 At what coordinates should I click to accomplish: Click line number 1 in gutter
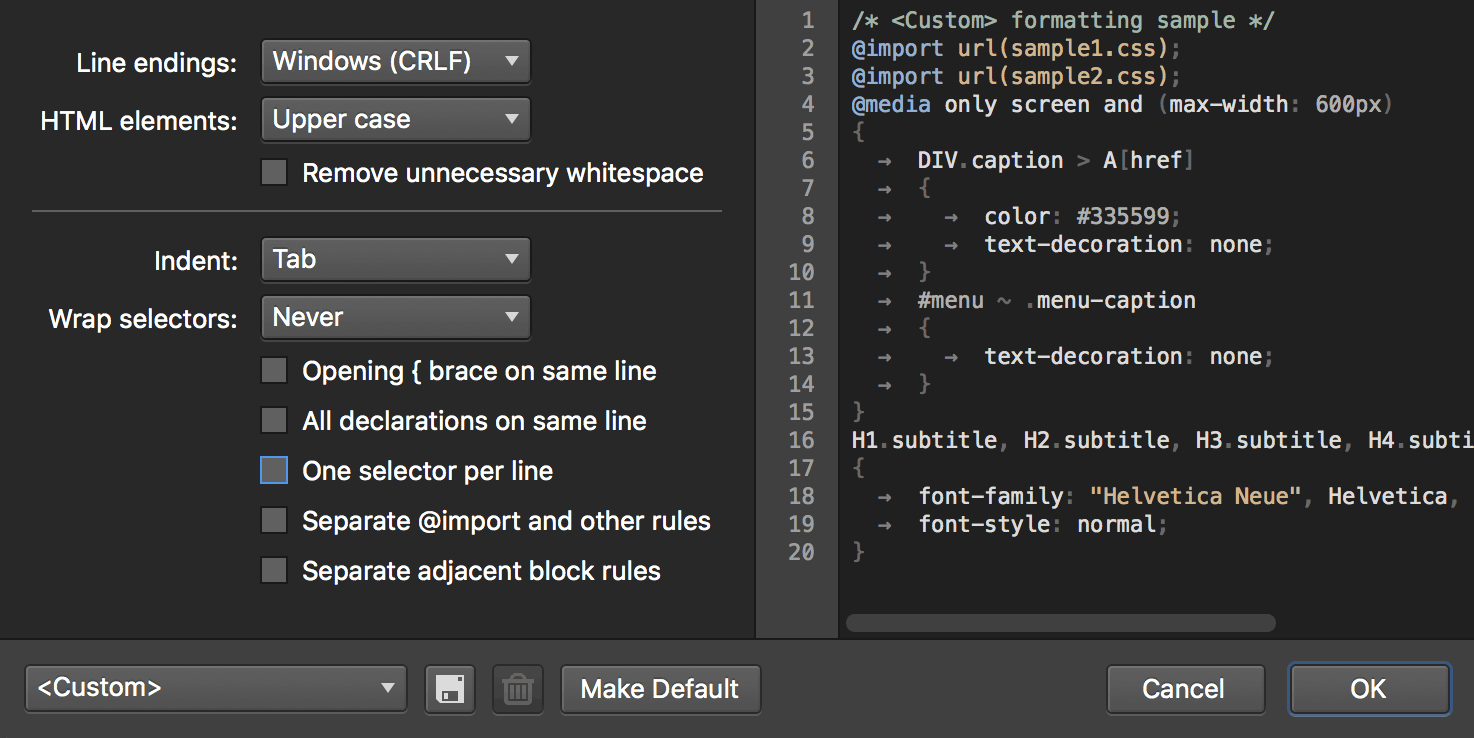pos(808,20)
